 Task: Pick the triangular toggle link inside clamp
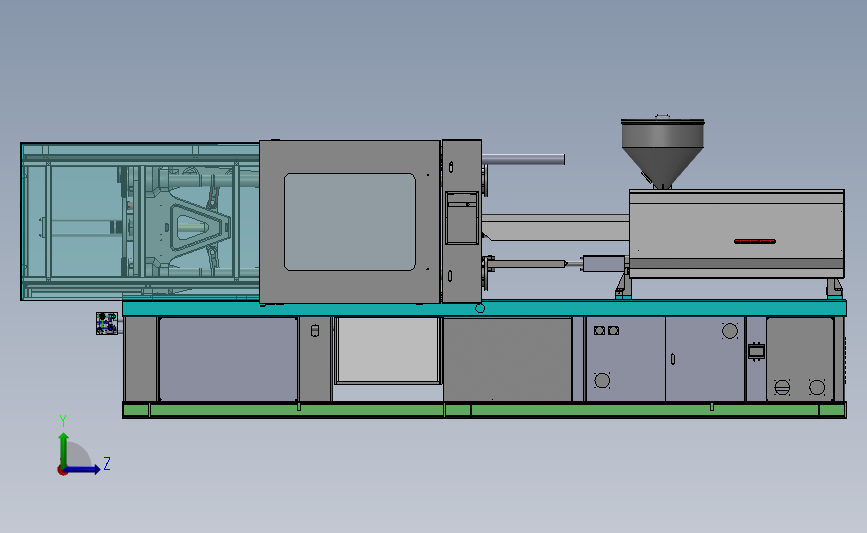199,227
